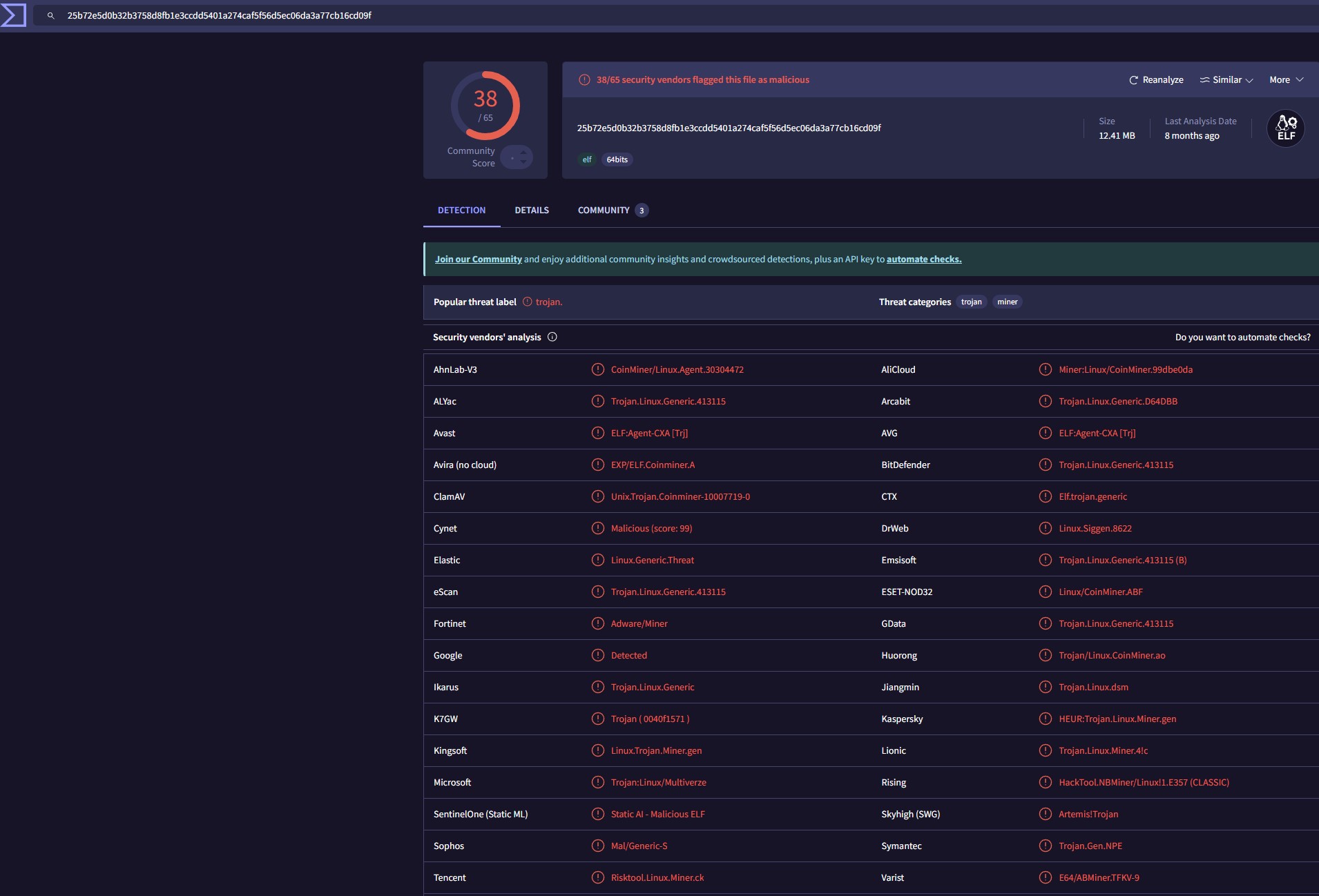
Task: Open the automate checks link
Action: pos(924,260)
